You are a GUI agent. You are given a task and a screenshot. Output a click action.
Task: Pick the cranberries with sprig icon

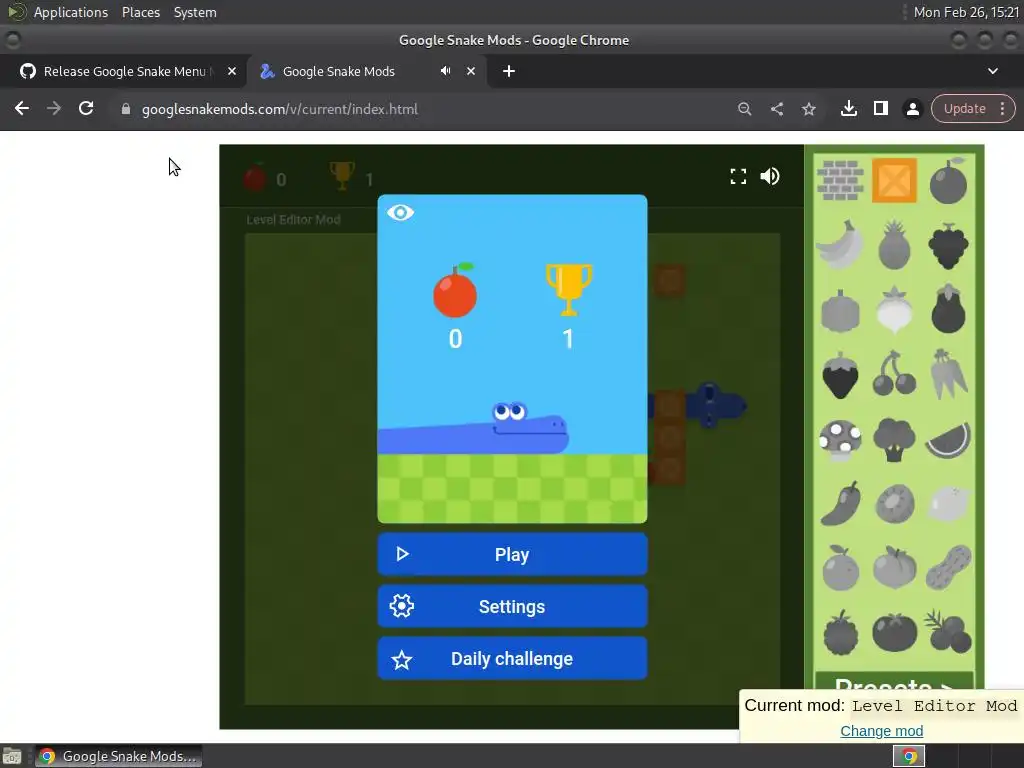(948, 632)
